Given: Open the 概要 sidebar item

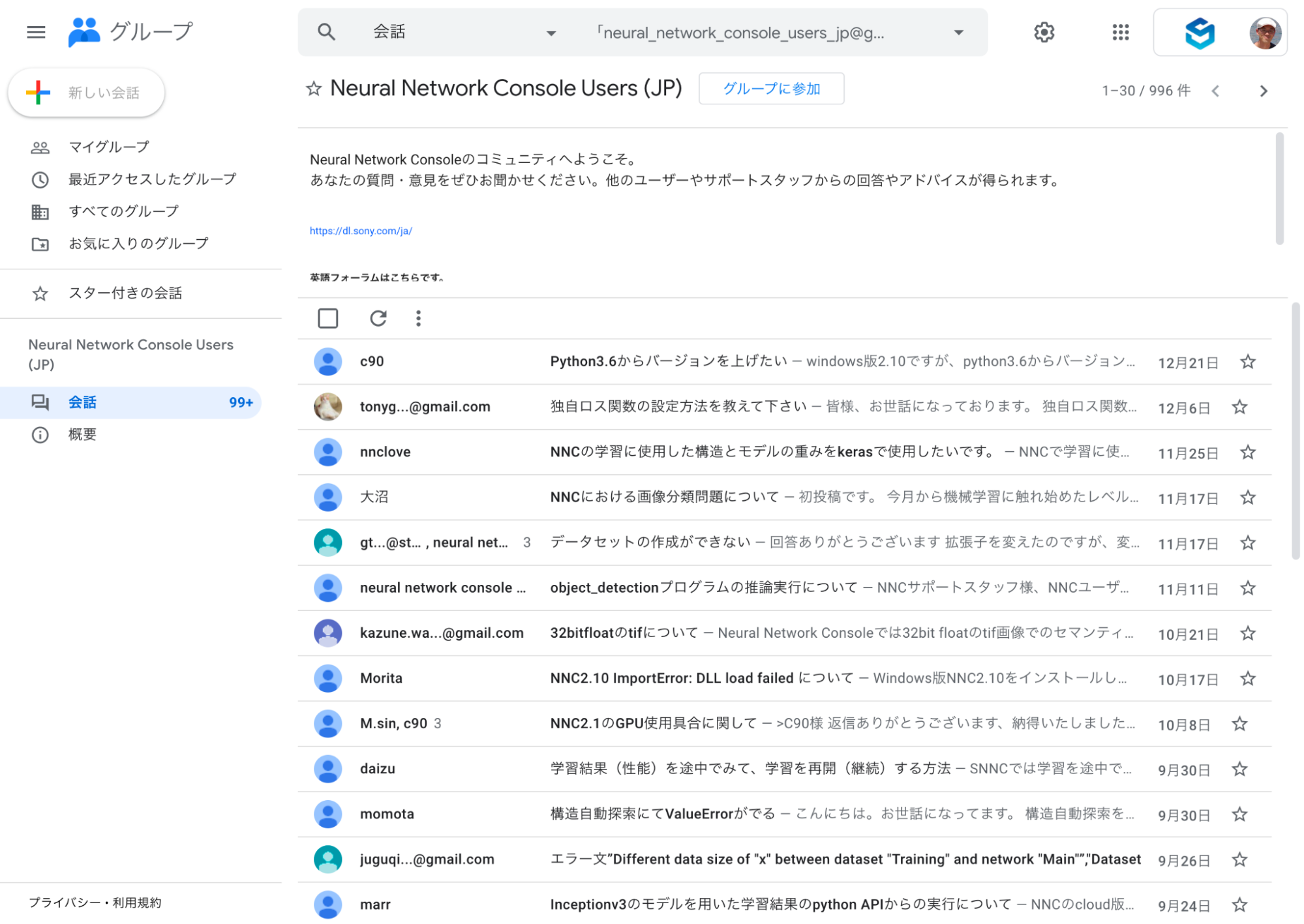Looking at the screenshot, I should pyautogui.click(x=82, y=435).
